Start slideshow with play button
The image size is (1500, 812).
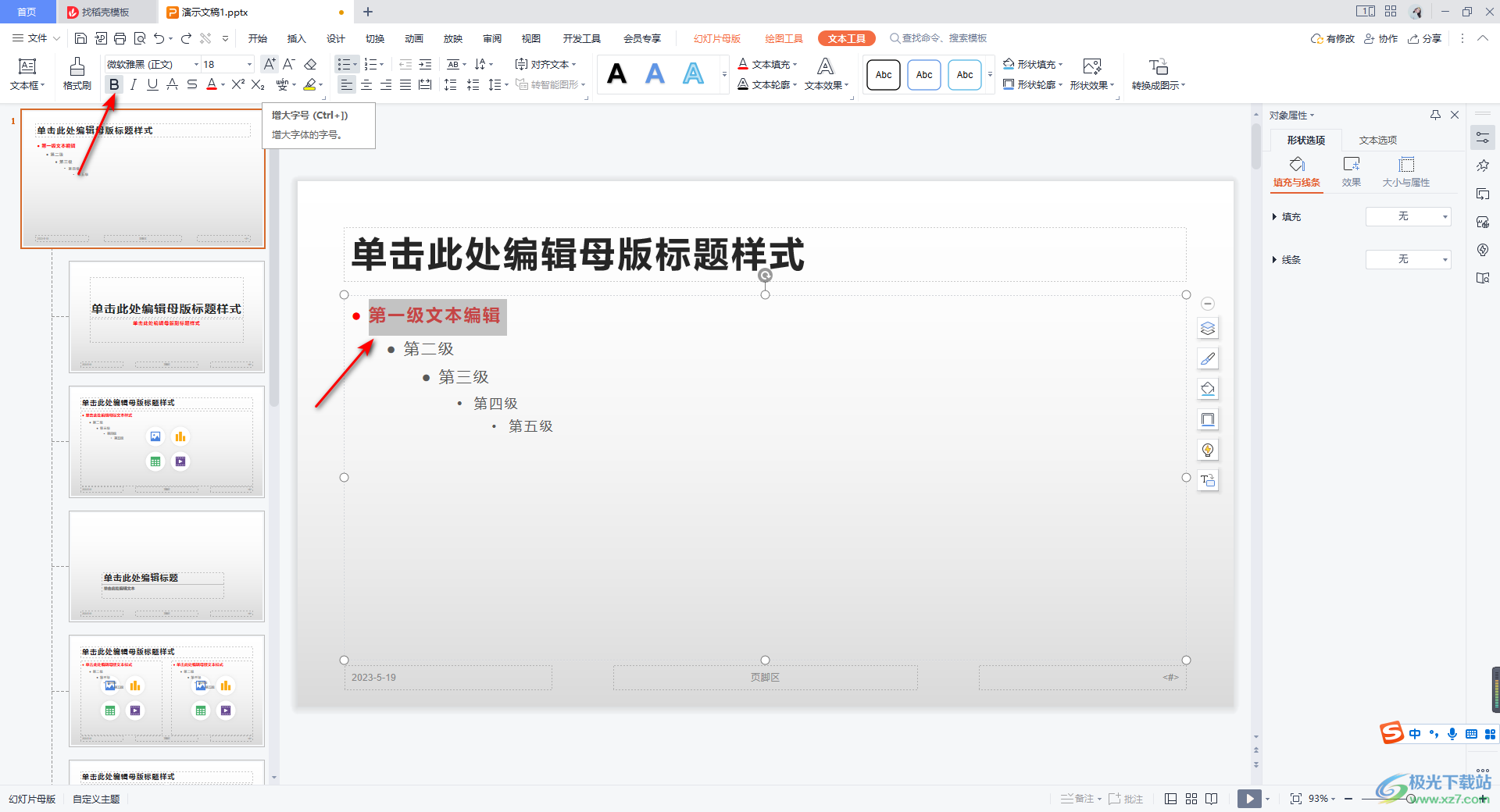coord(1249,799)
